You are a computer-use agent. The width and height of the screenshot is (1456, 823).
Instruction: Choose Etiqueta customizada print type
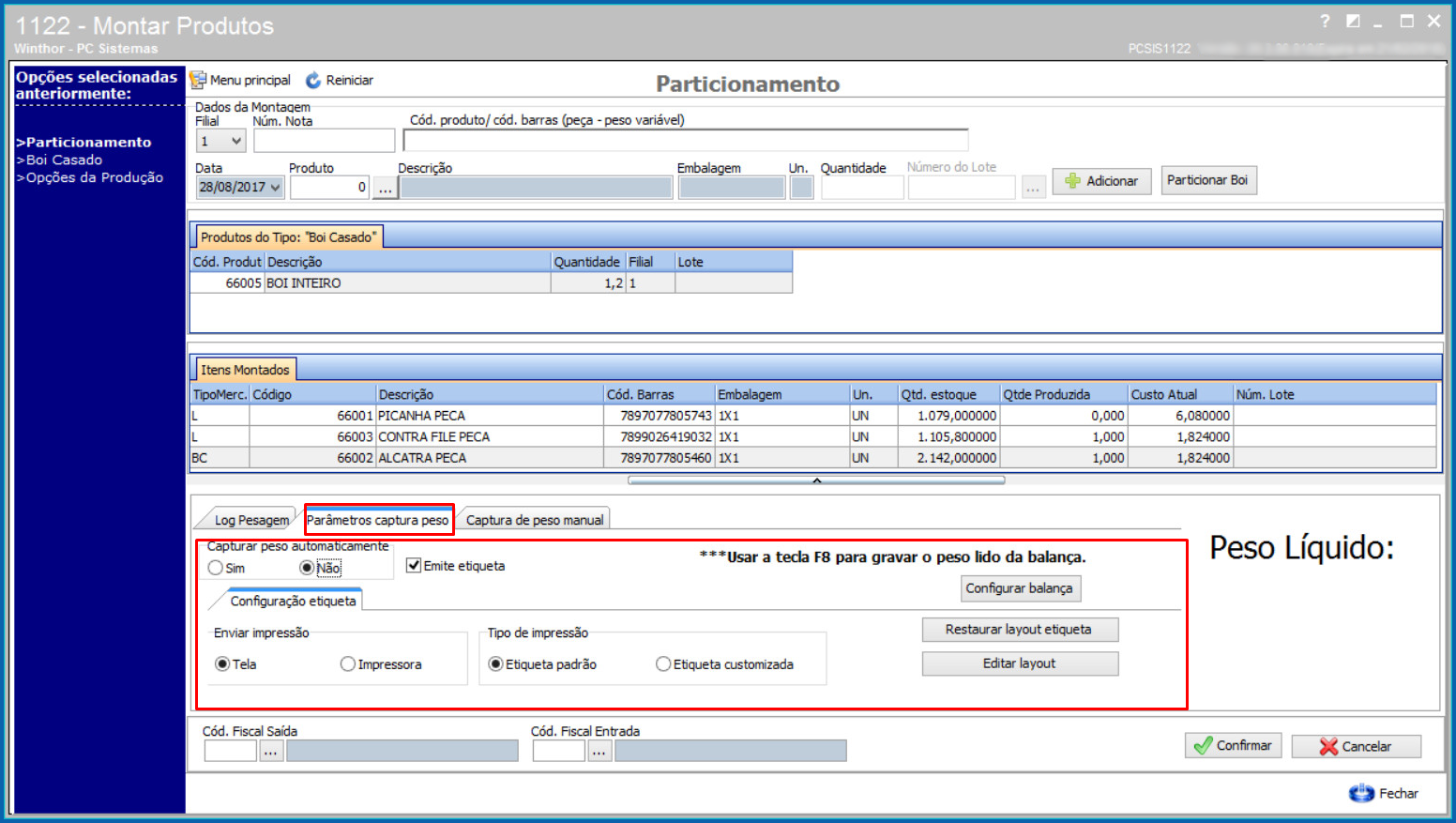pos(663,664)
